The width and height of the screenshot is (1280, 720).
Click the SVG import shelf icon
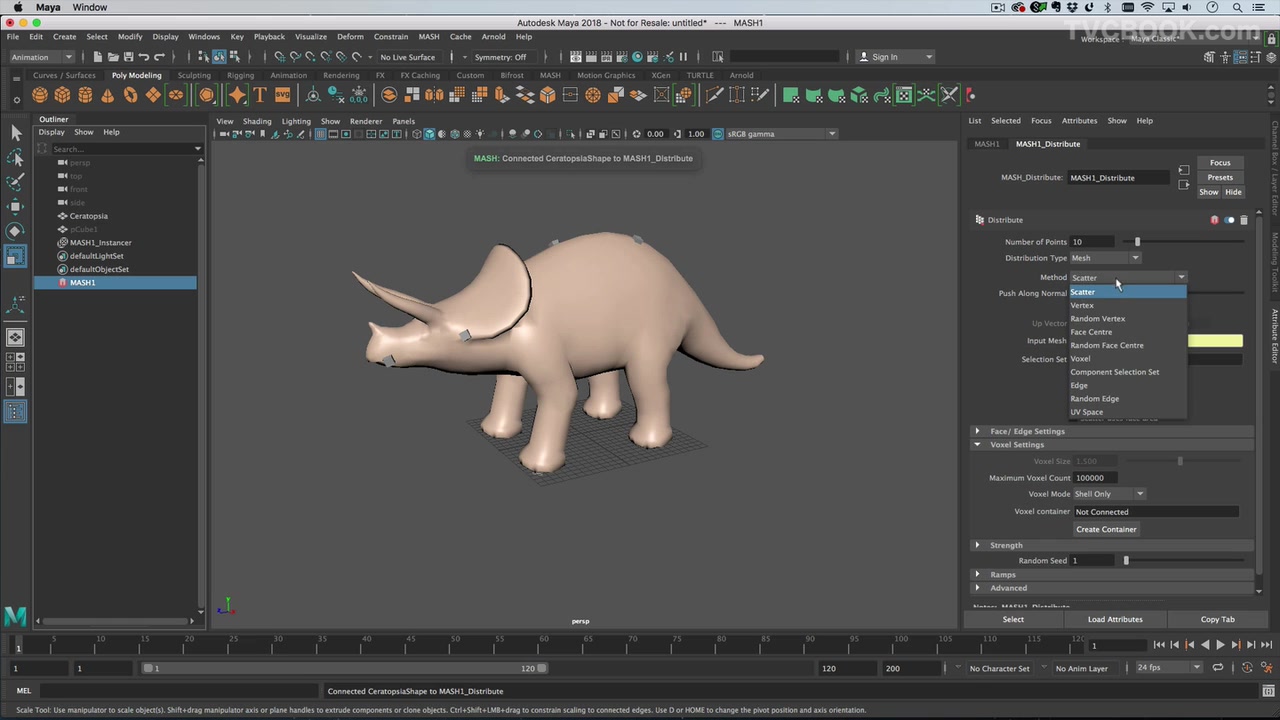point(282,95)
